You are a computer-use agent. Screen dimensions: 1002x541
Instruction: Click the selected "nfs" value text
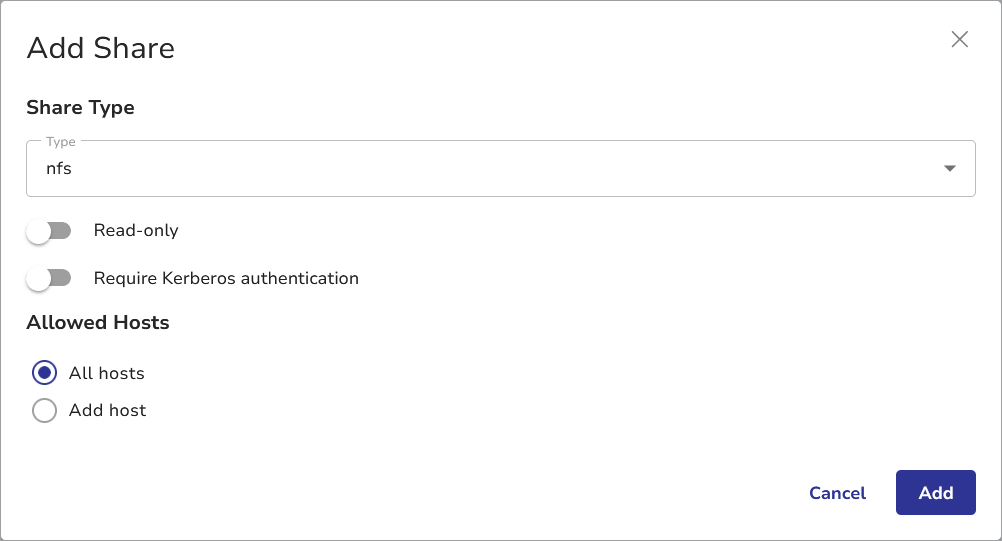(x=59, y=169)
